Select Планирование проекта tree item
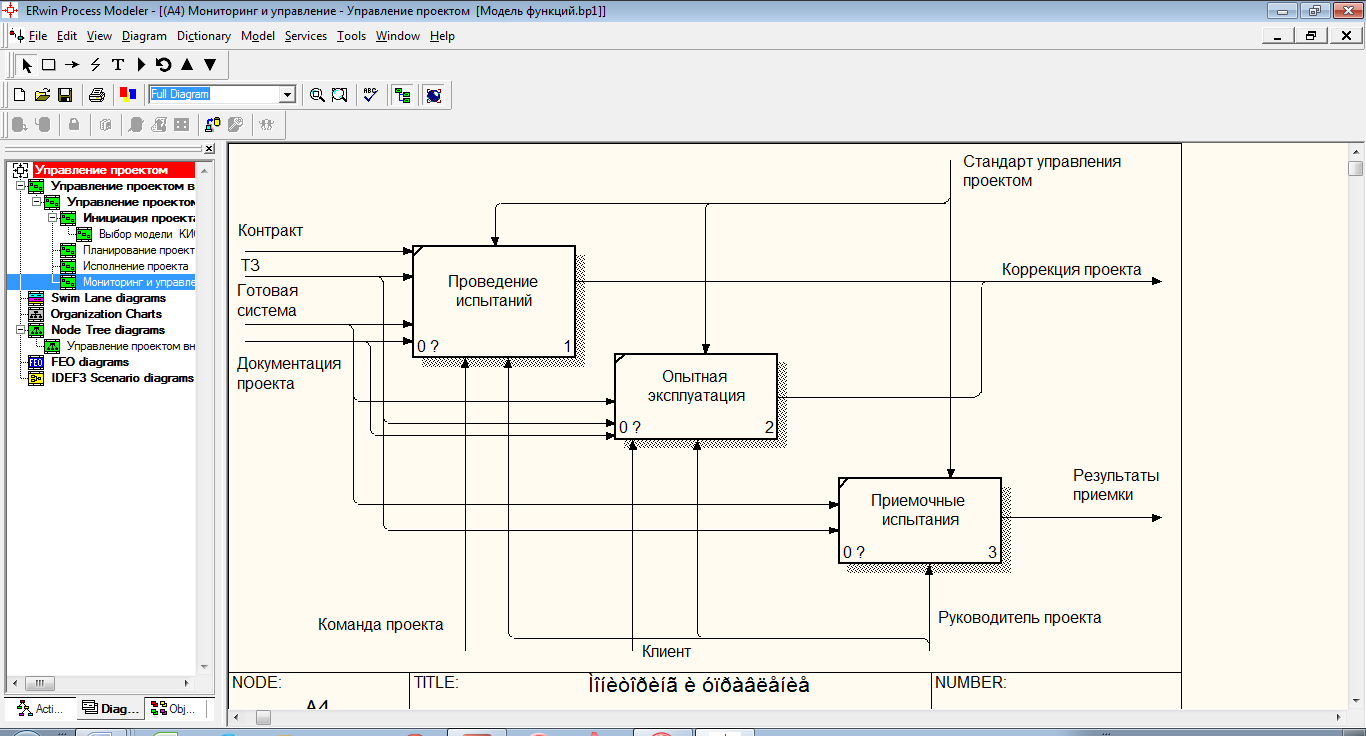Viewport: 1366px width, 736px height. pyautogui.click(x=138, y=250)
